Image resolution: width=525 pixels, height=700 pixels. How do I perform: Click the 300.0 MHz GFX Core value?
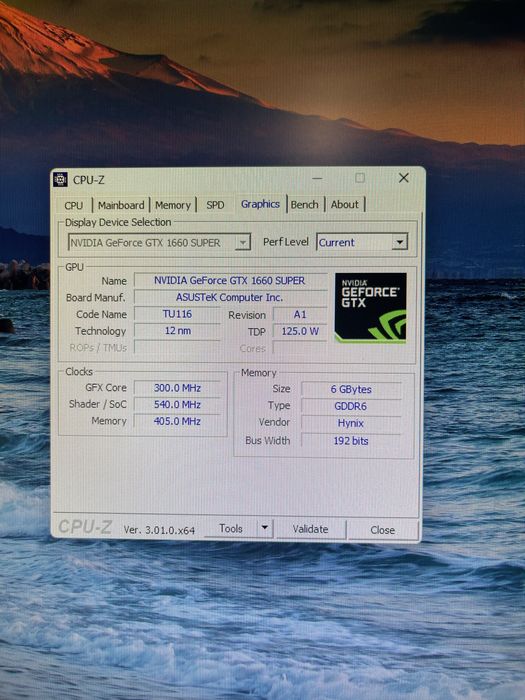pyautogui.click(x=177, y=388)
